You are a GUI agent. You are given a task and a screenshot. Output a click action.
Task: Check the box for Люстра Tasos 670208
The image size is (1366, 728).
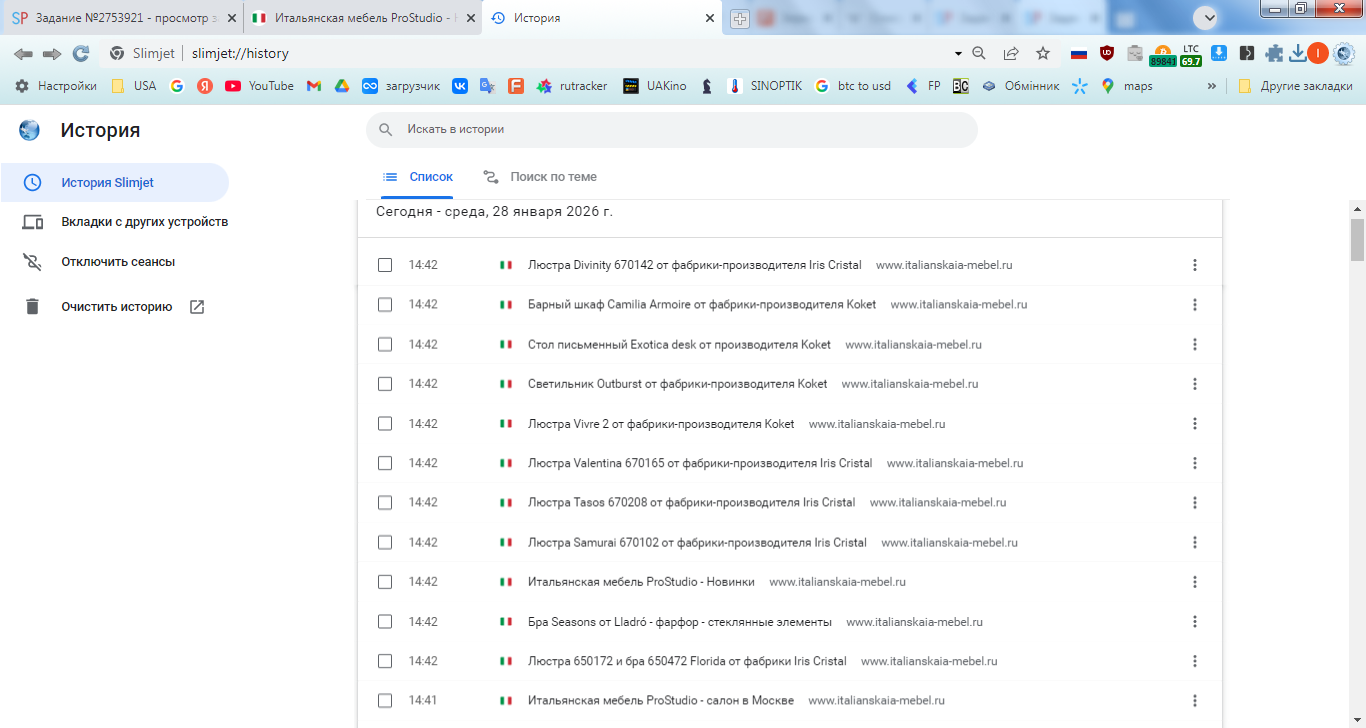(385, 502)
